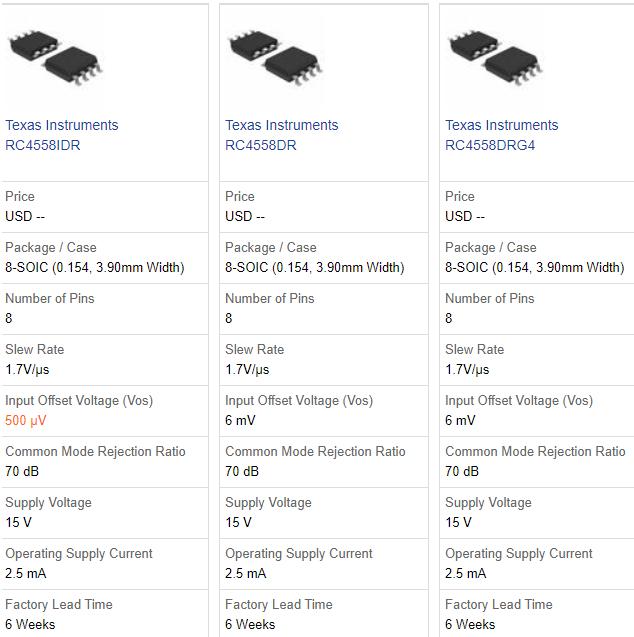This screenshot has height=637, width=634.
Task: Click Supply Voltage 15 V in RC4558DRG4 column
Action: 458,523
